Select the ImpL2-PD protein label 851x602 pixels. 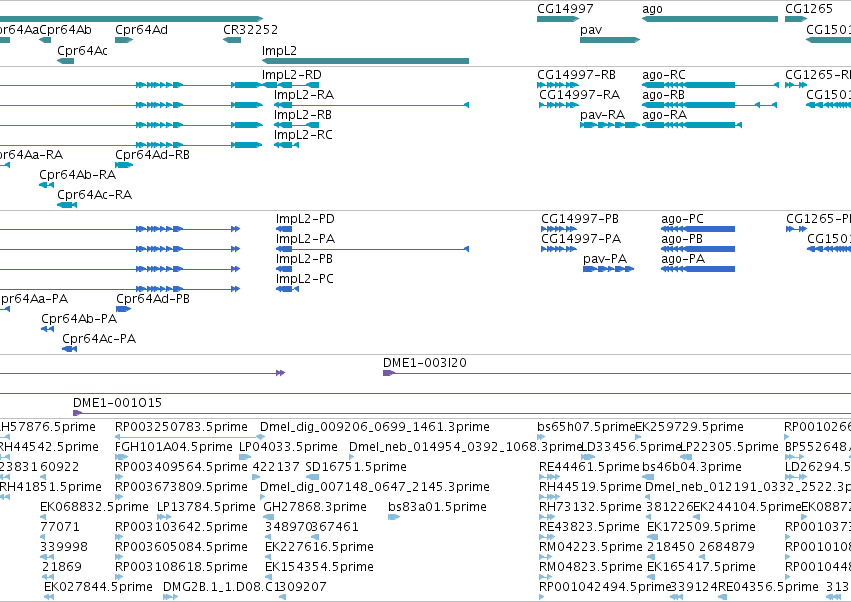tap(305, 219)
